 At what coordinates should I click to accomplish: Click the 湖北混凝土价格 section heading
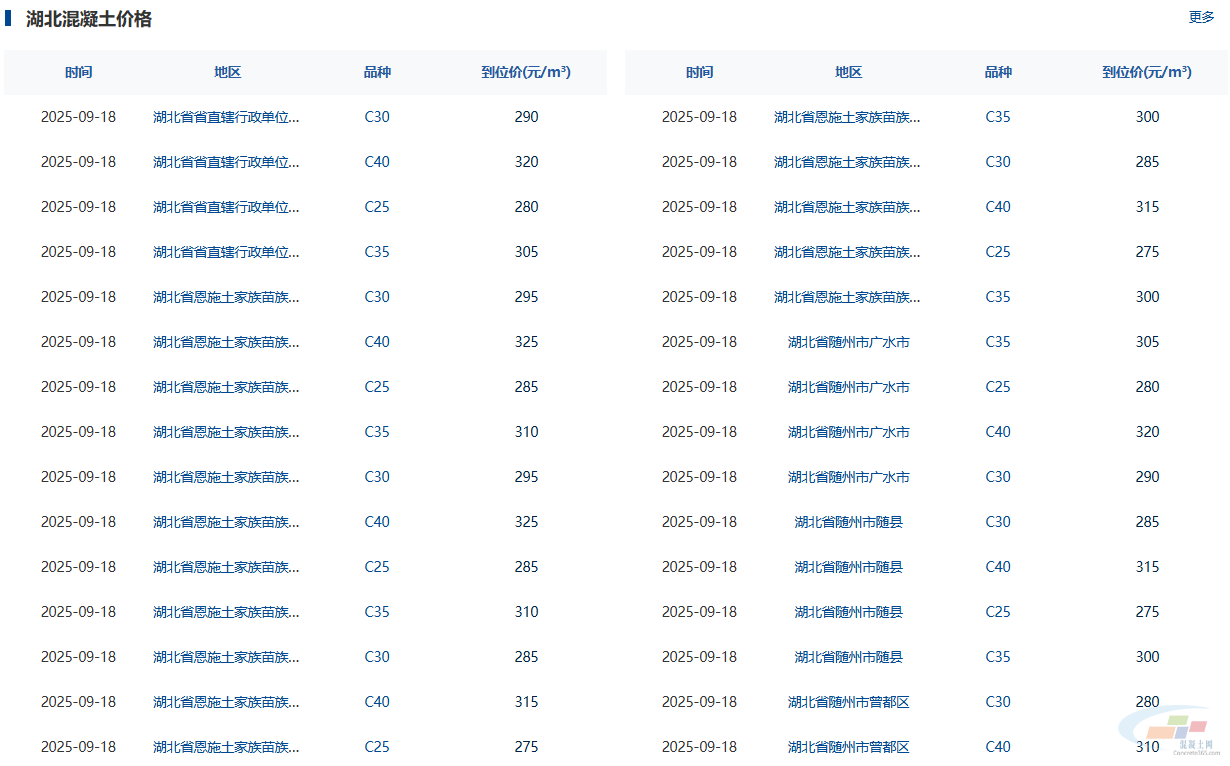click(89, 19)
